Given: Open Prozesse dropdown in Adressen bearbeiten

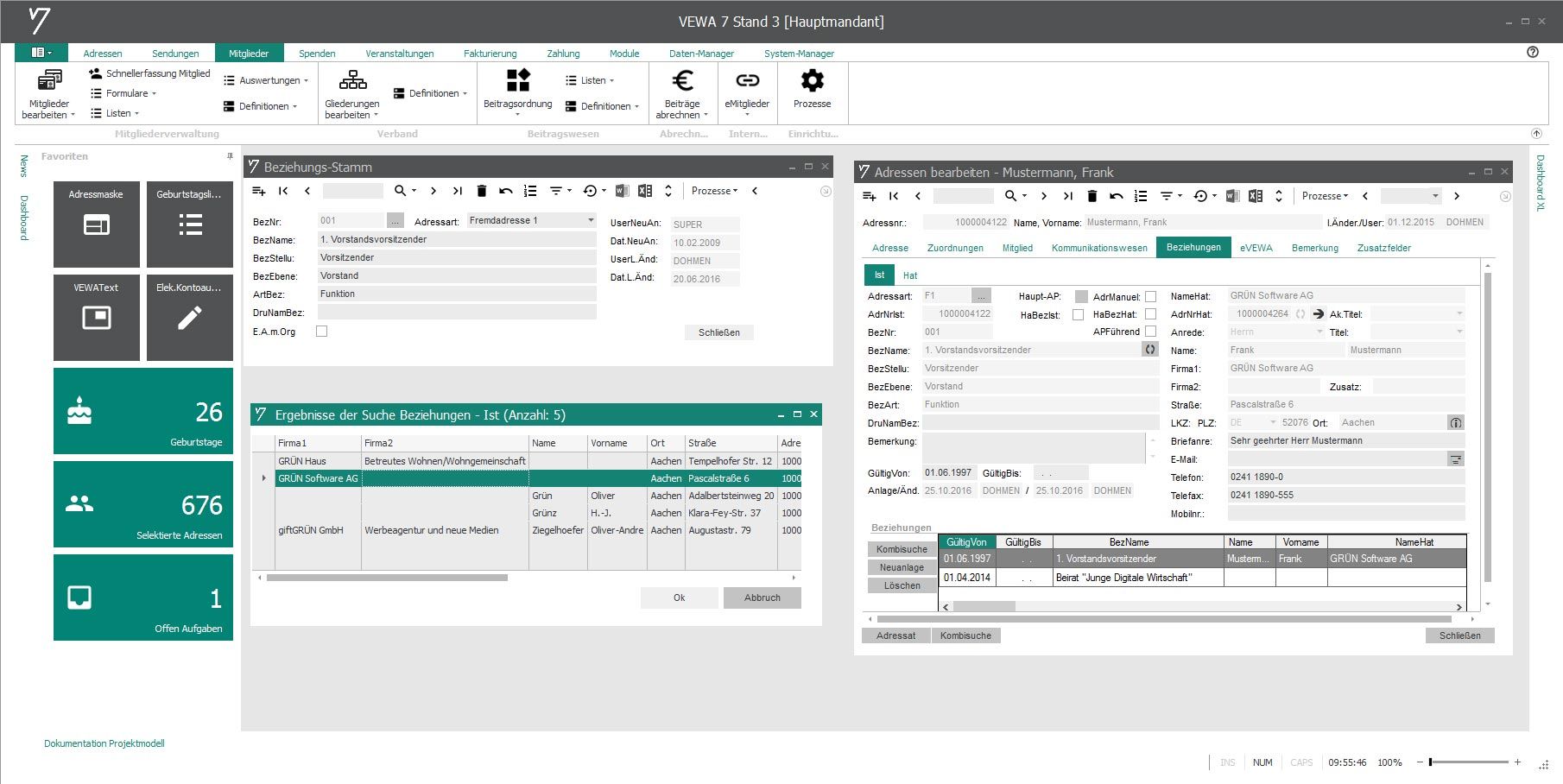Looking at the screenshot, I should (1326, 196).
